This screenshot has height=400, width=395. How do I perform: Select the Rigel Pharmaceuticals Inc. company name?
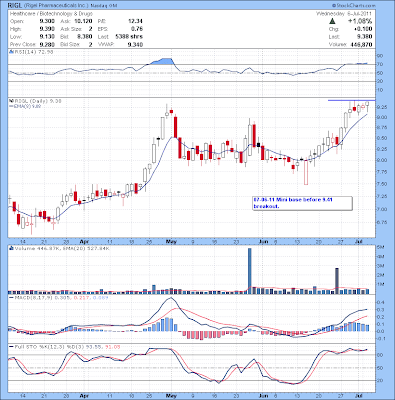(x=56, y=6)
